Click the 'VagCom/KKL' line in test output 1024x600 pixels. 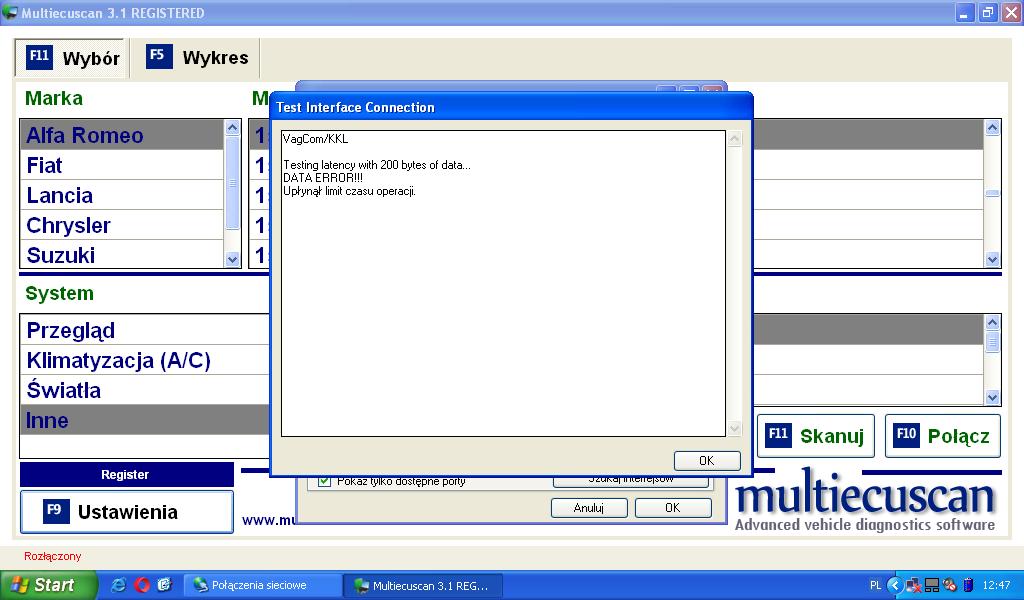tap(315, 139)
